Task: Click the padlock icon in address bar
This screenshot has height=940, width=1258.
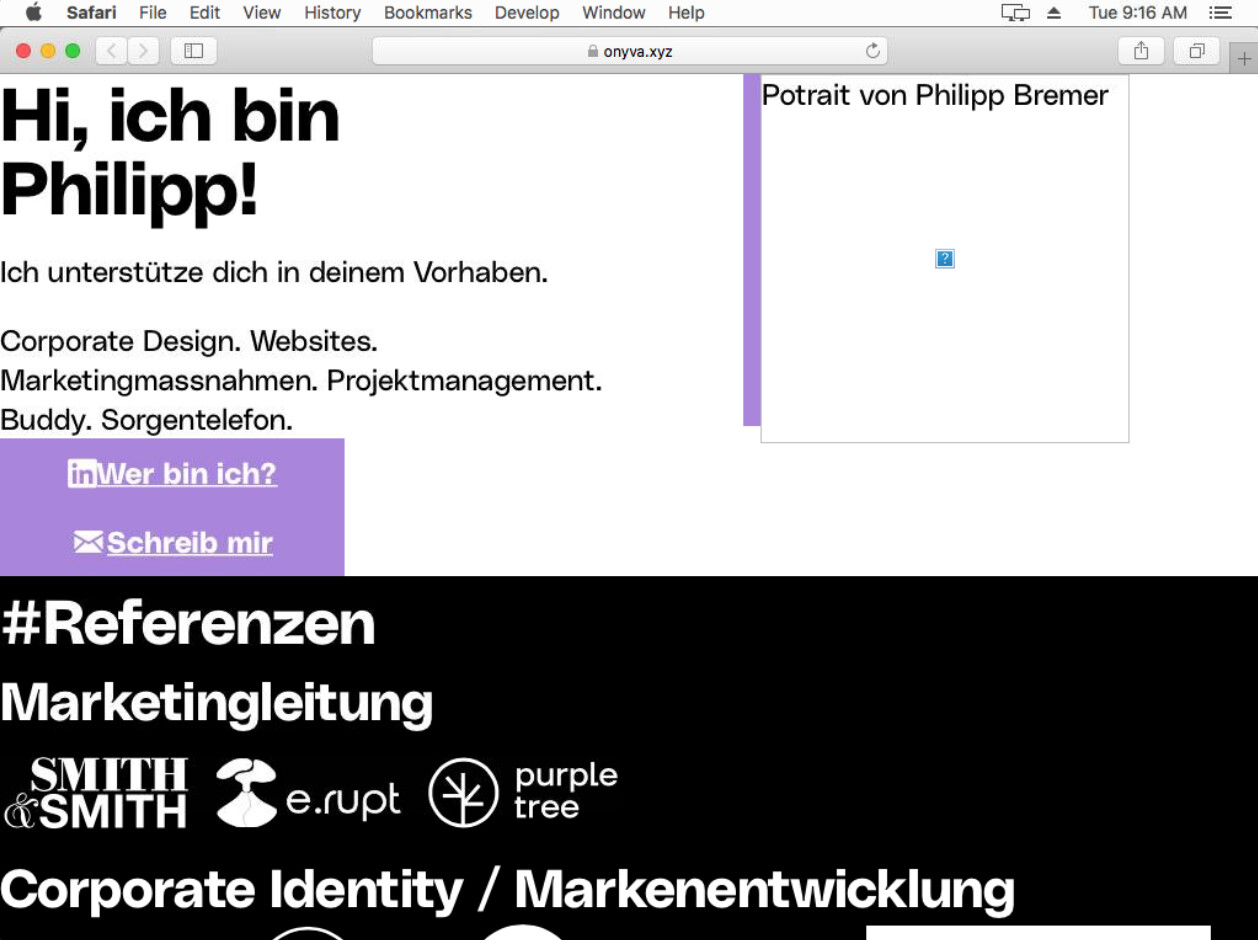Action: 593,51
